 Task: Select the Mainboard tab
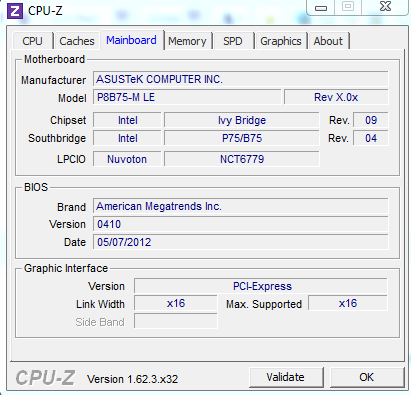coord(131,40)
